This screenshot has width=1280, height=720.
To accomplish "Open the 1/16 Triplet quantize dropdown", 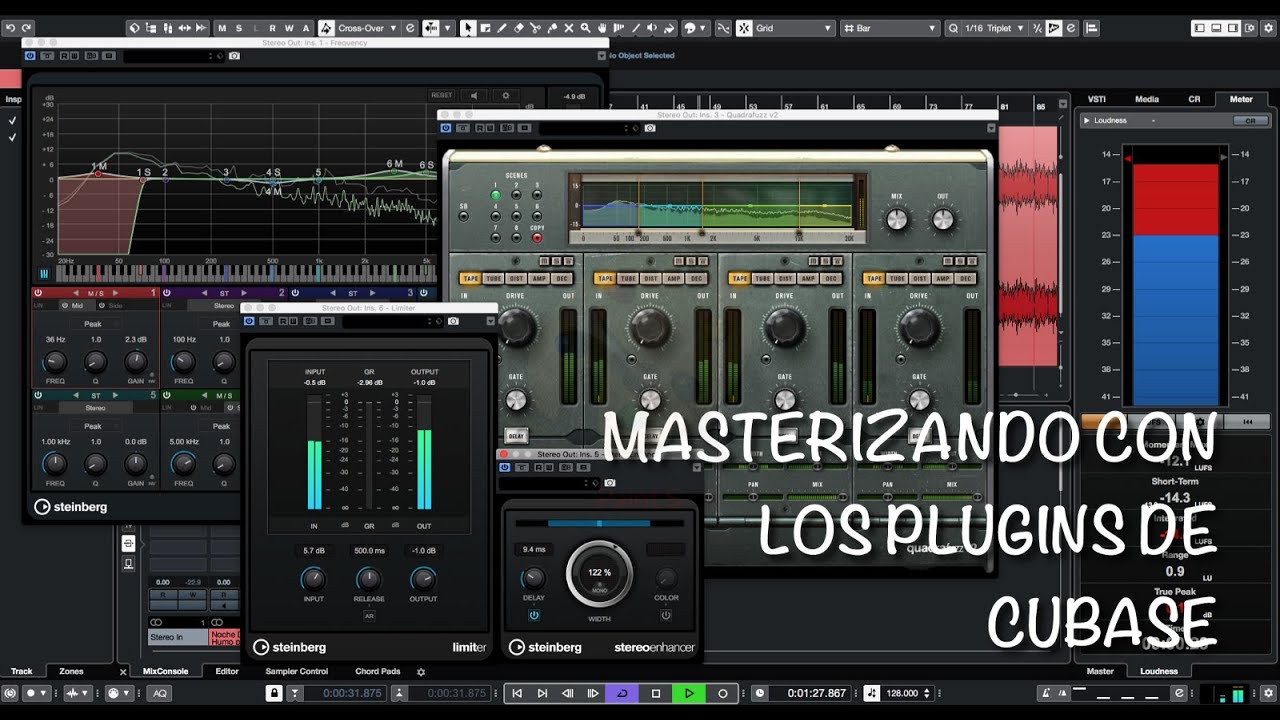I will point(994,28).
